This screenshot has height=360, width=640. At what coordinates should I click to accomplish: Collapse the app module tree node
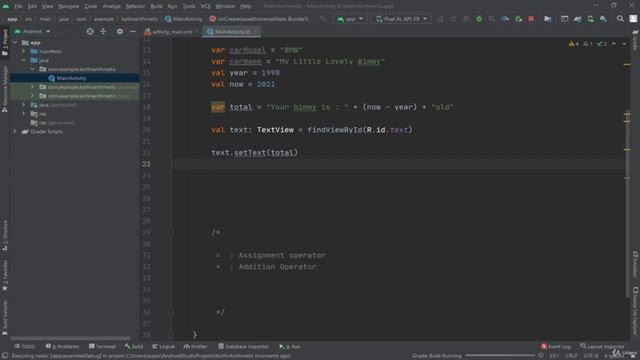click(x=15, y=42)
